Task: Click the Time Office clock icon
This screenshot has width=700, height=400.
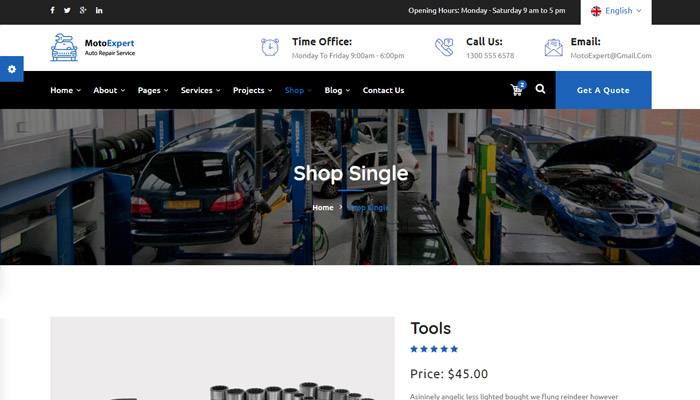Action: click(x=270, y=48)
